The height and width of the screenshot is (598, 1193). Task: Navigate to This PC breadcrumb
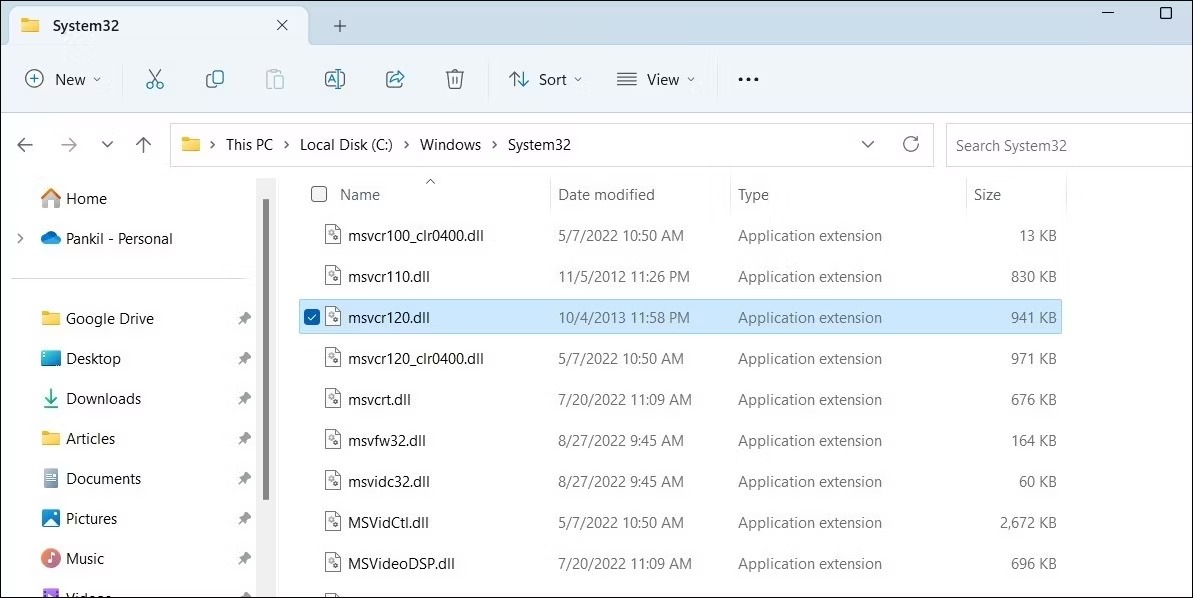249,145
